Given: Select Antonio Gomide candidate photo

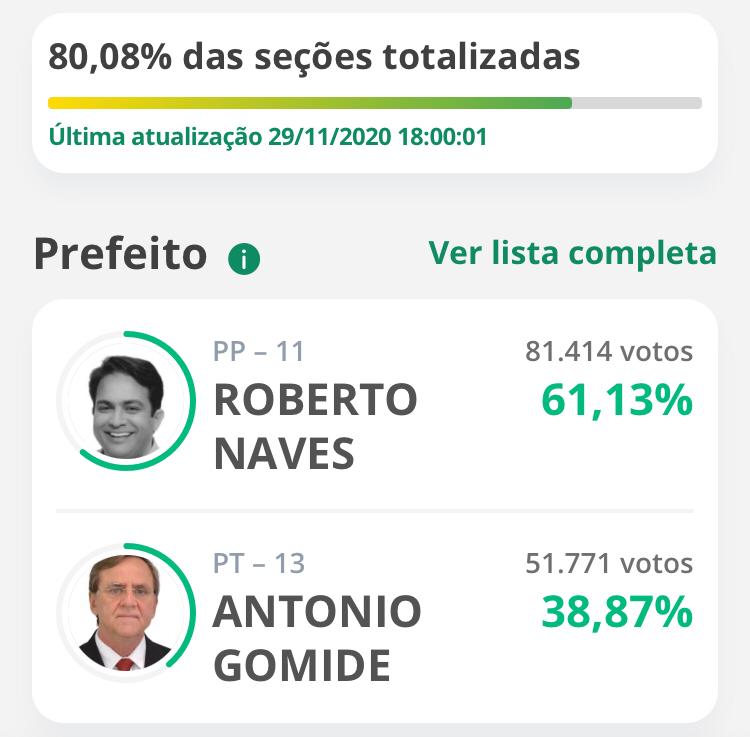Looking at the screenshot, I should [125, 612].
